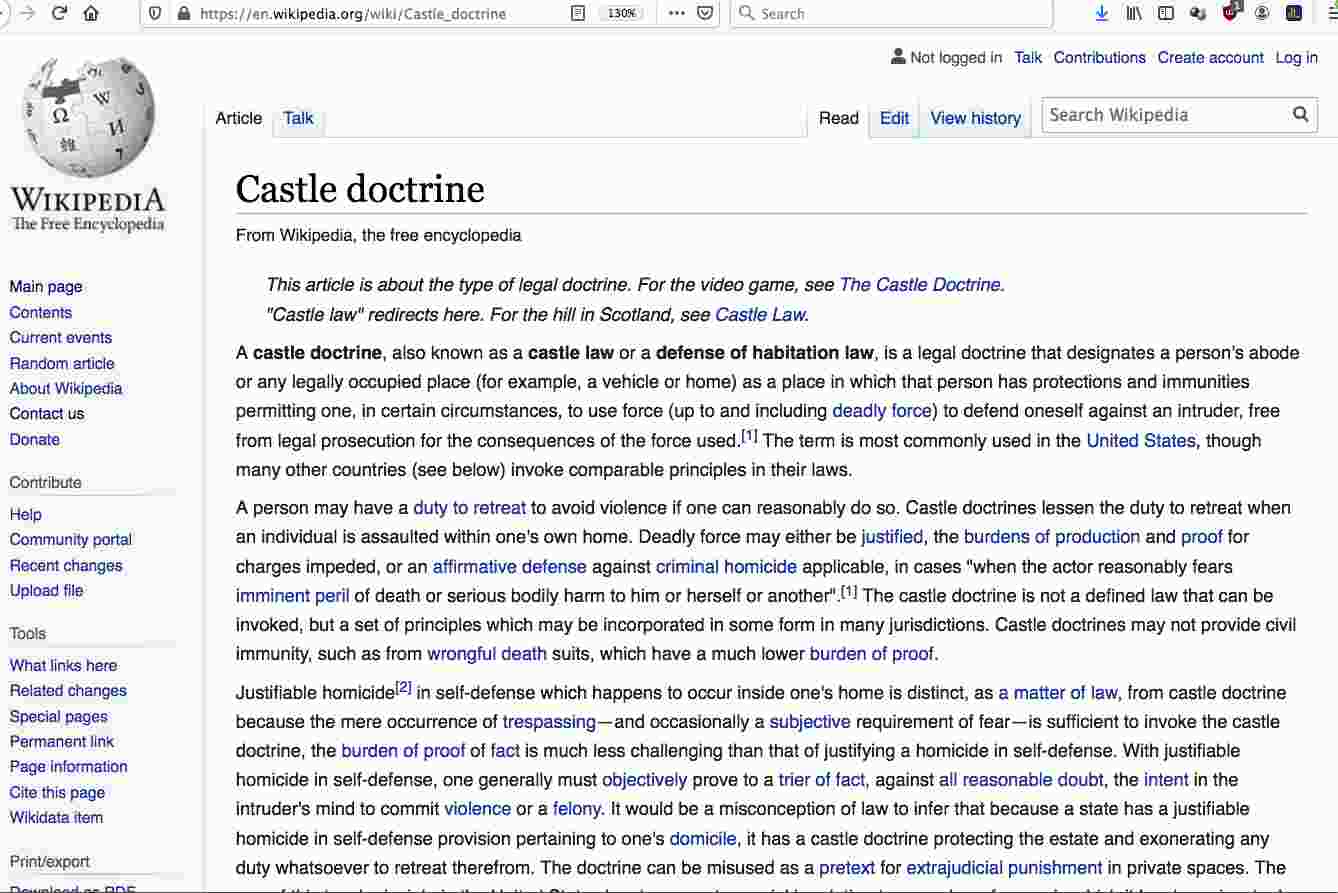This screenshot has height=893, width=1338.
Task: Open Recent changes link
Action: 66,565
